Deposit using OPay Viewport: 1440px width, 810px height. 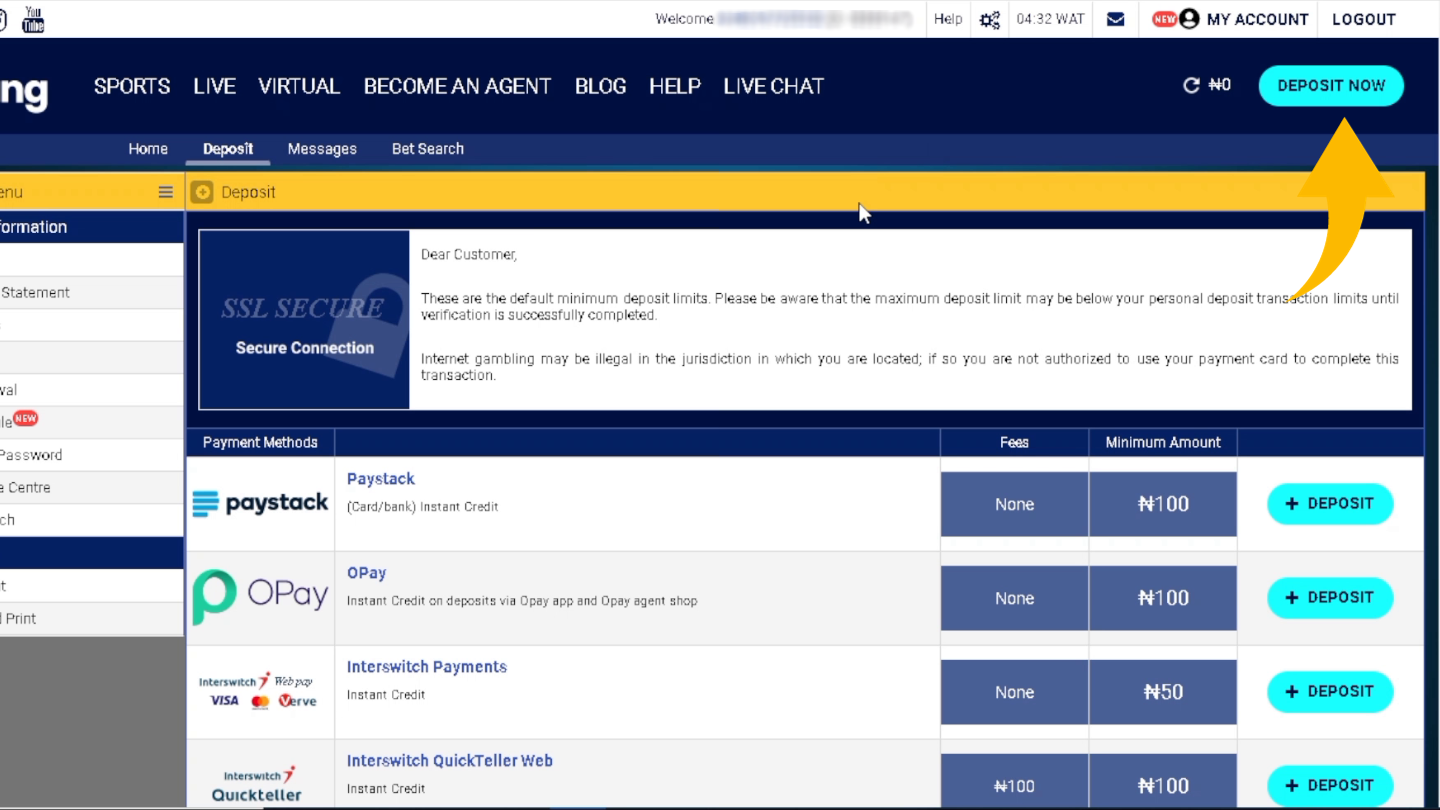coord(1330,598)
